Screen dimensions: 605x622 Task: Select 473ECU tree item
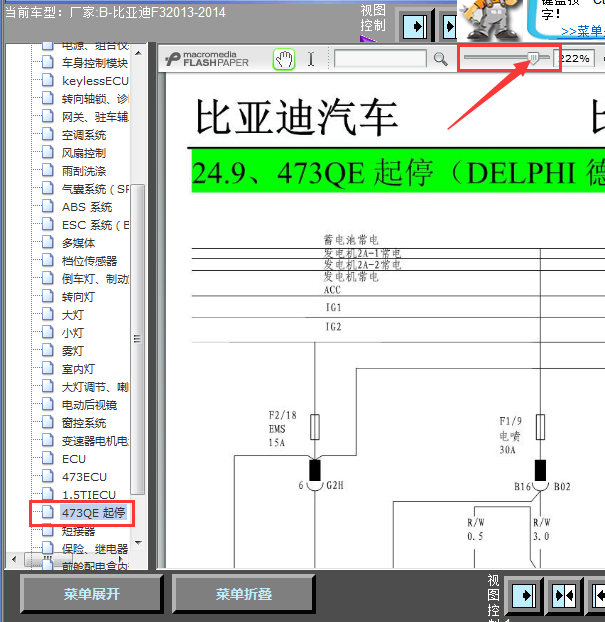84,477
